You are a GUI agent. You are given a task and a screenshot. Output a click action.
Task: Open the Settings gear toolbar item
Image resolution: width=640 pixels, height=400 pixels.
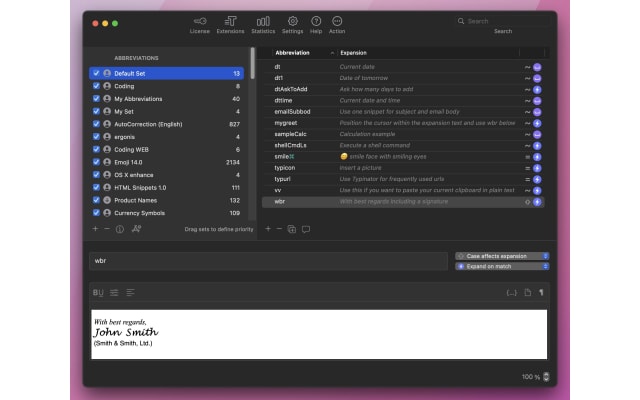[x=293, y=25]
